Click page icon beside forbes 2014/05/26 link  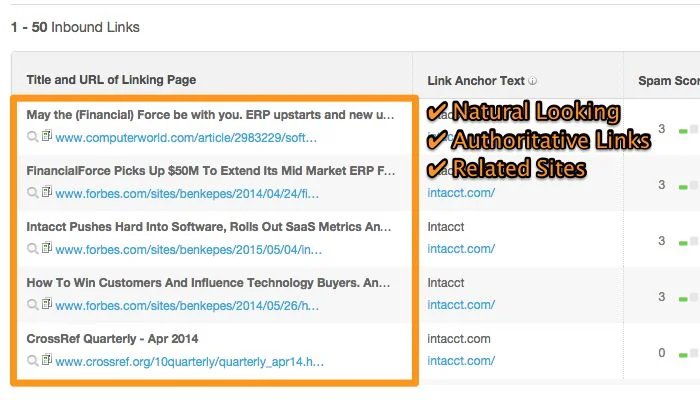point(47,304)
